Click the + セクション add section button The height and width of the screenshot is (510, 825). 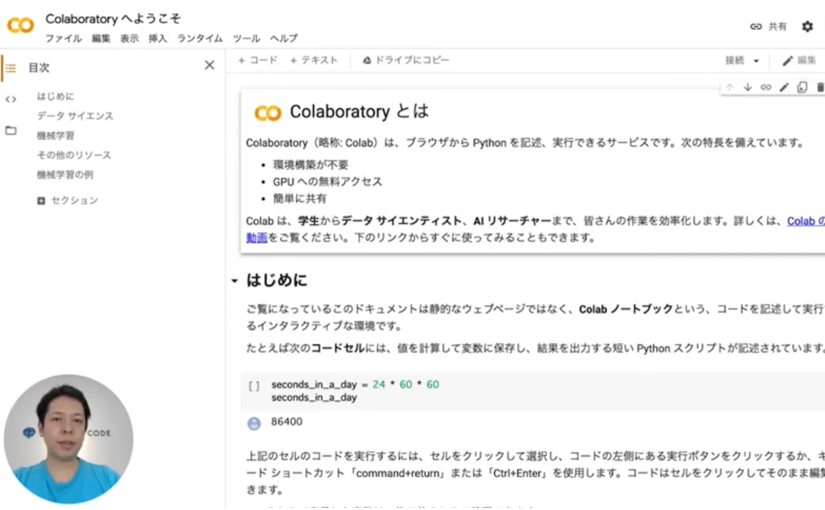click(x=67, y=201)
